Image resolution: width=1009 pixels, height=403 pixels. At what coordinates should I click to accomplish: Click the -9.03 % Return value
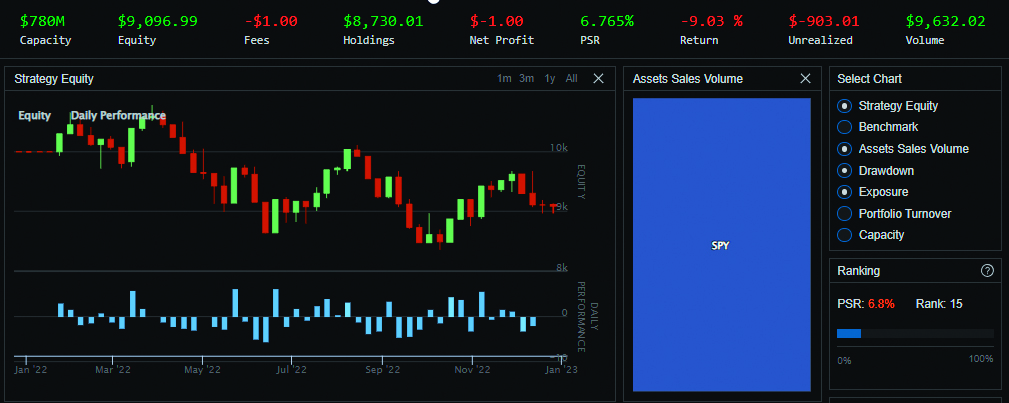click(x=712, y=21)
